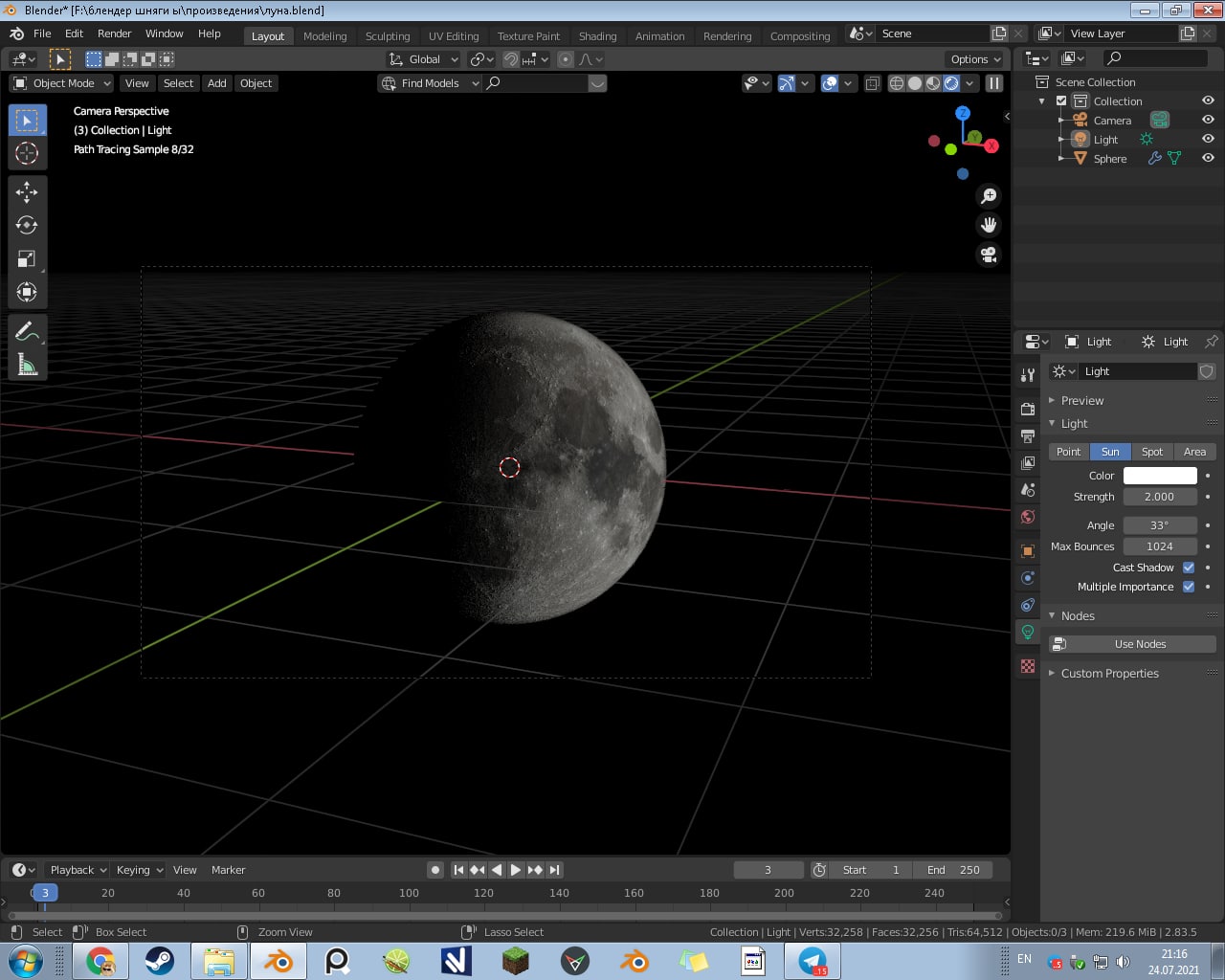The width and height of the screenshot is (1225, 980).
Task: Toggle camera view icon in viewport
Action: 989,255
